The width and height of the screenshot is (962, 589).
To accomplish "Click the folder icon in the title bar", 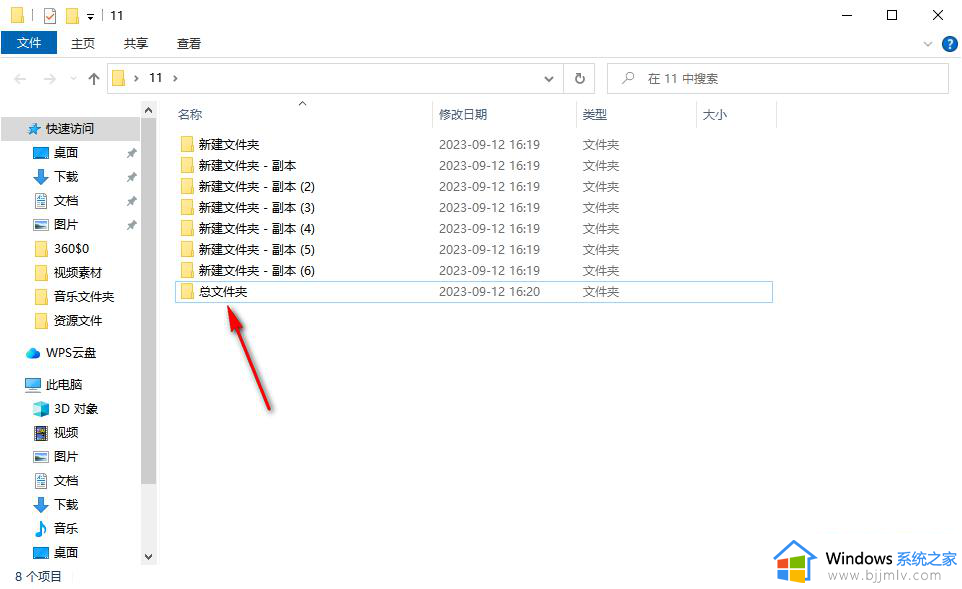I will pos(18,15).
